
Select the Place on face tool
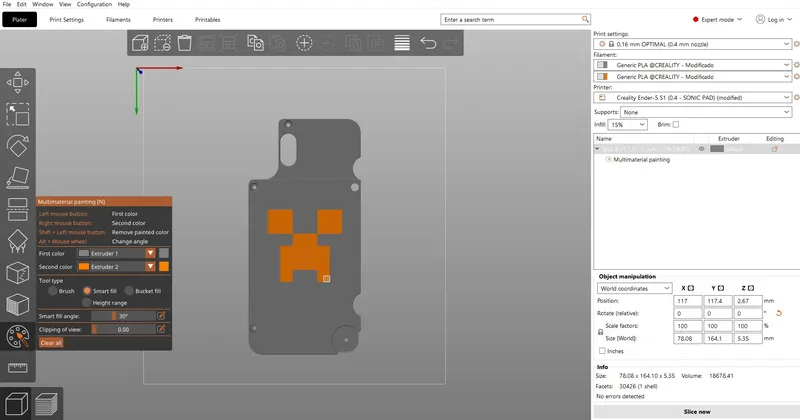18,178
